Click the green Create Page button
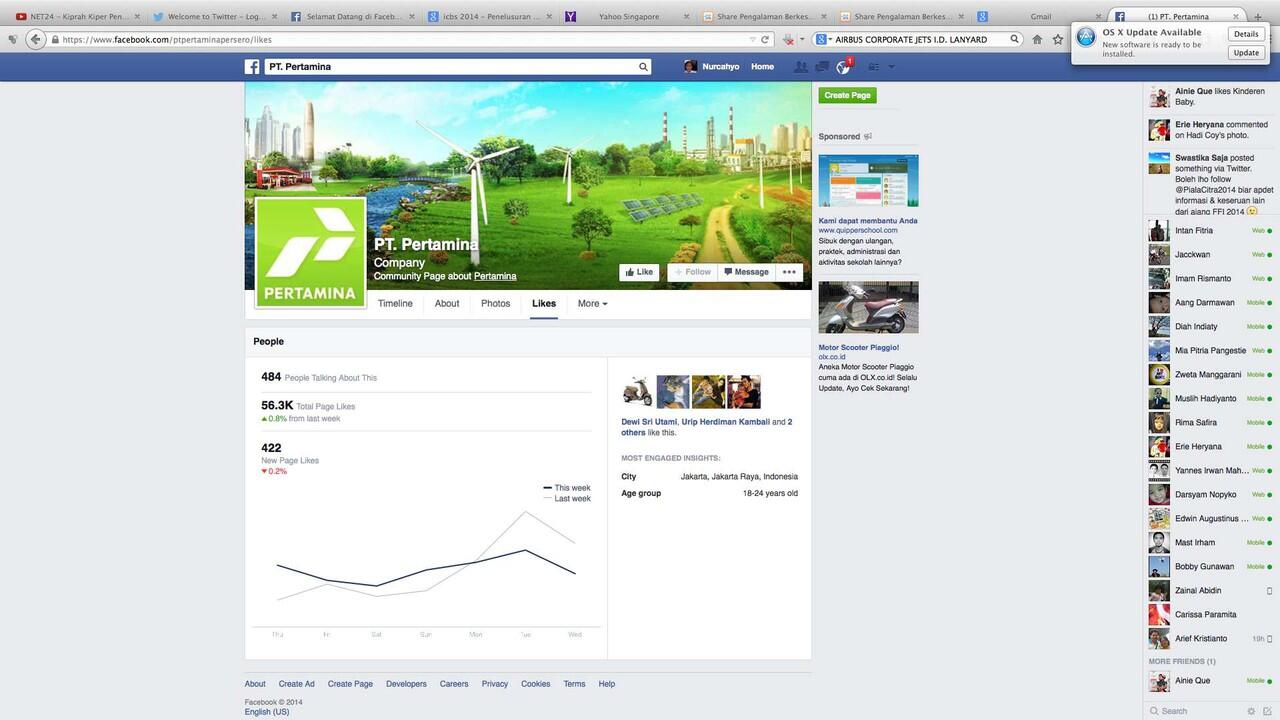 coord(847,95)
